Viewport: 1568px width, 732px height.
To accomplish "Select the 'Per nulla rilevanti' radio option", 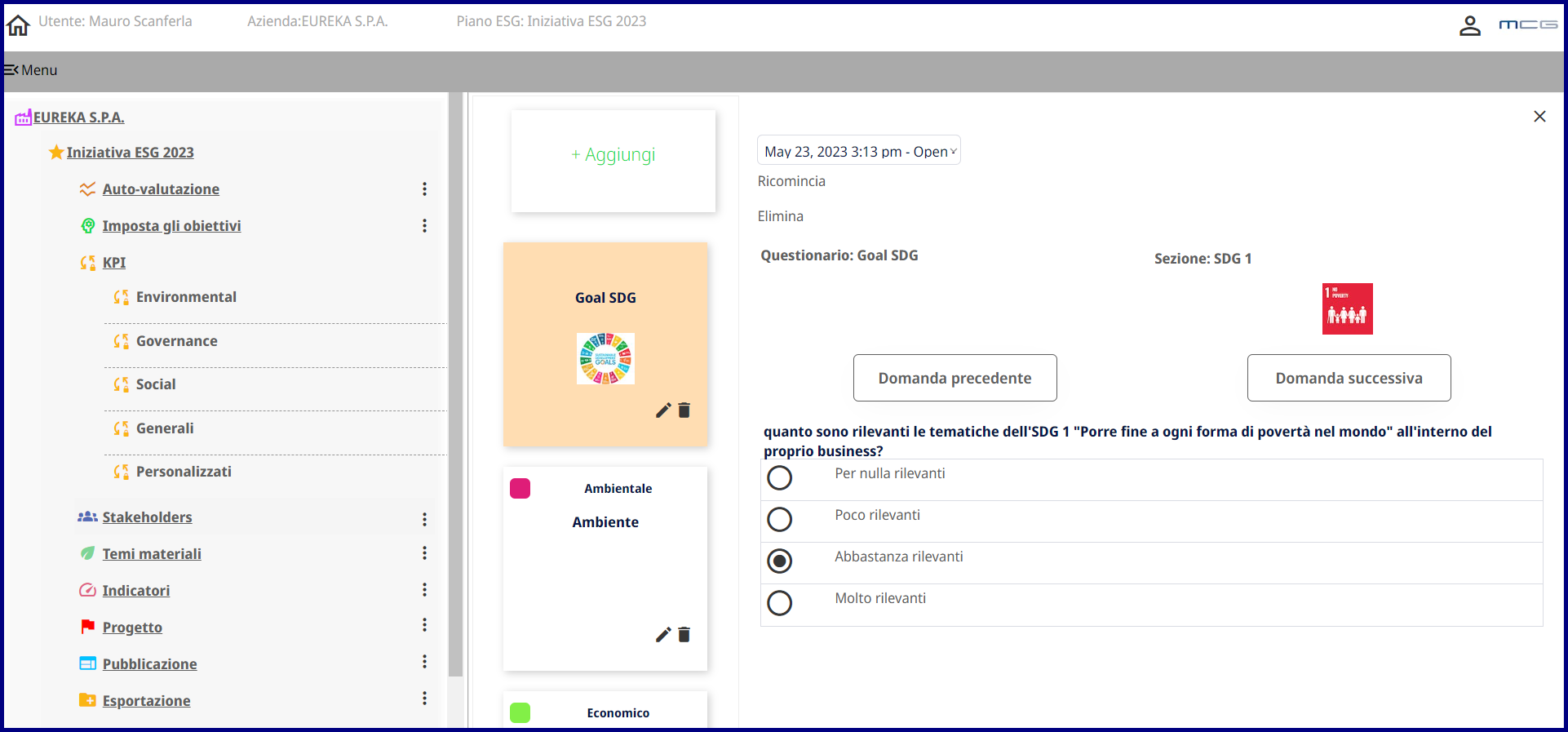I will coord(780,478).
